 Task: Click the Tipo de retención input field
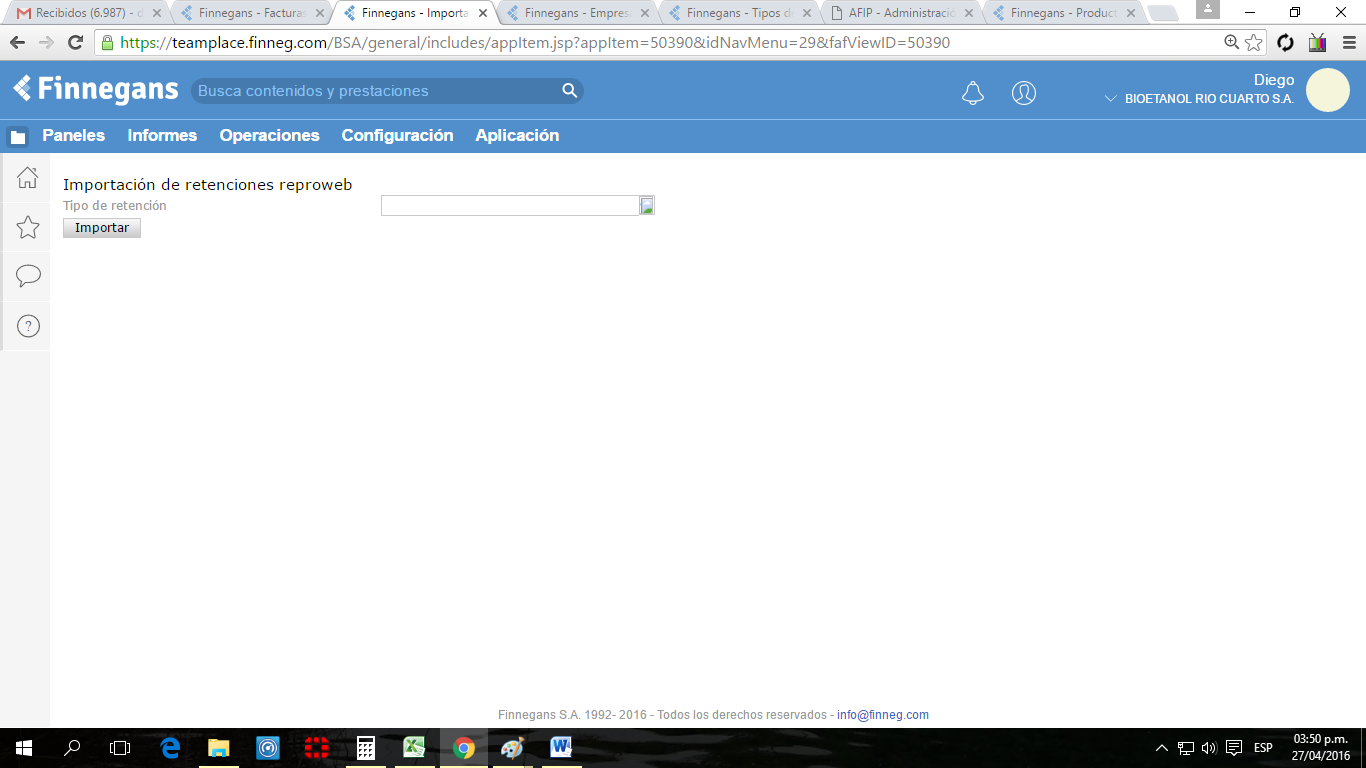[510, 206]
